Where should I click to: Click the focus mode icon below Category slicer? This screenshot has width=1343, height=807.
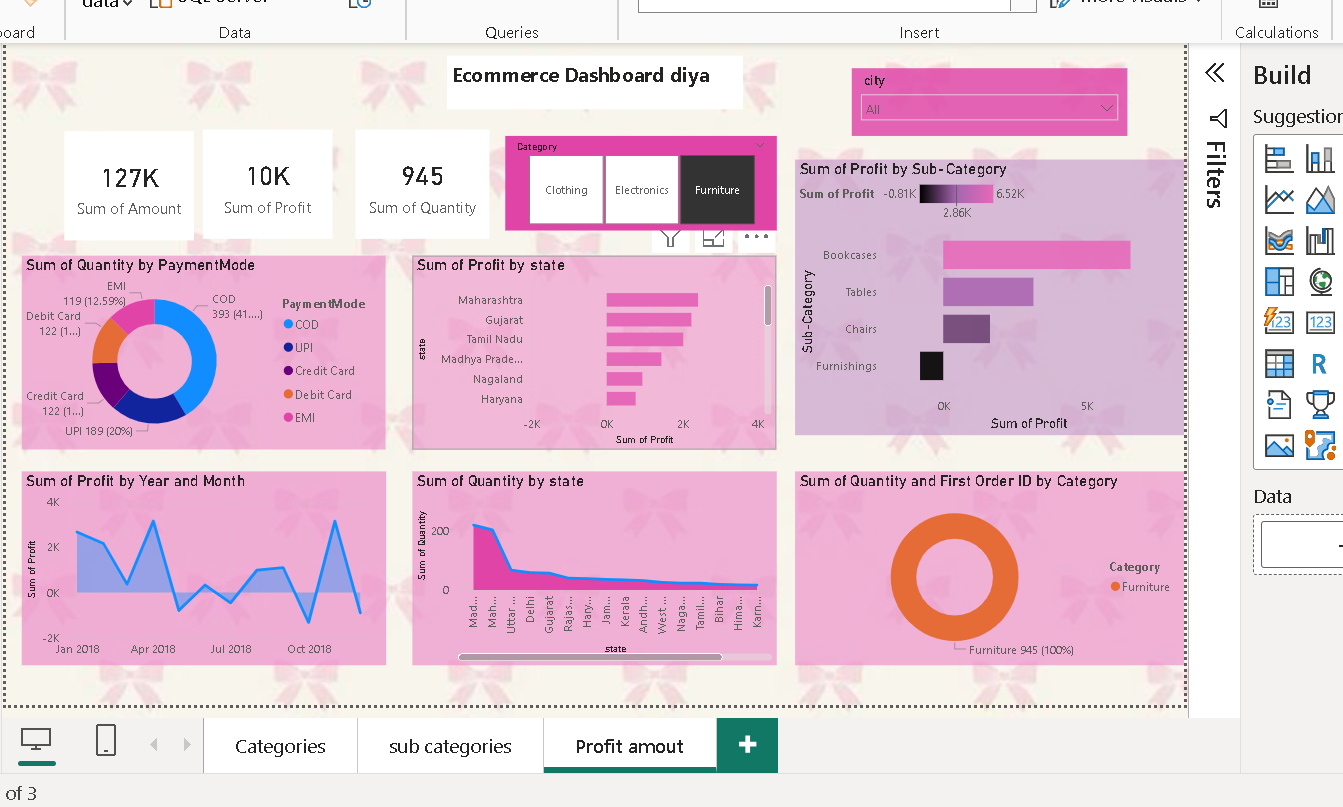click(x=713, y=237)
